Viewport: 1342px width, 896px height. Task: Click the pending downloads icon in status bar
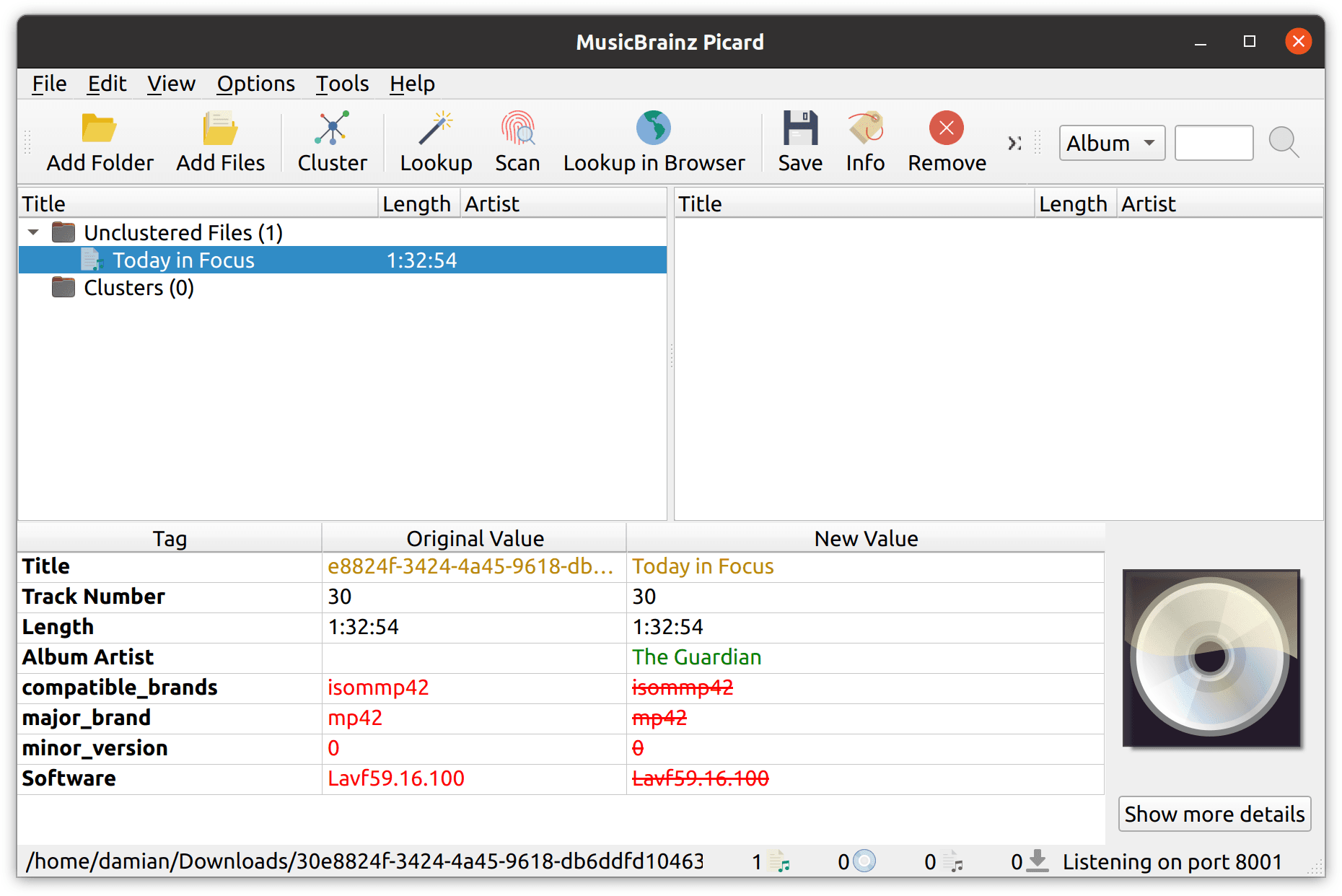coord(1037,861)
